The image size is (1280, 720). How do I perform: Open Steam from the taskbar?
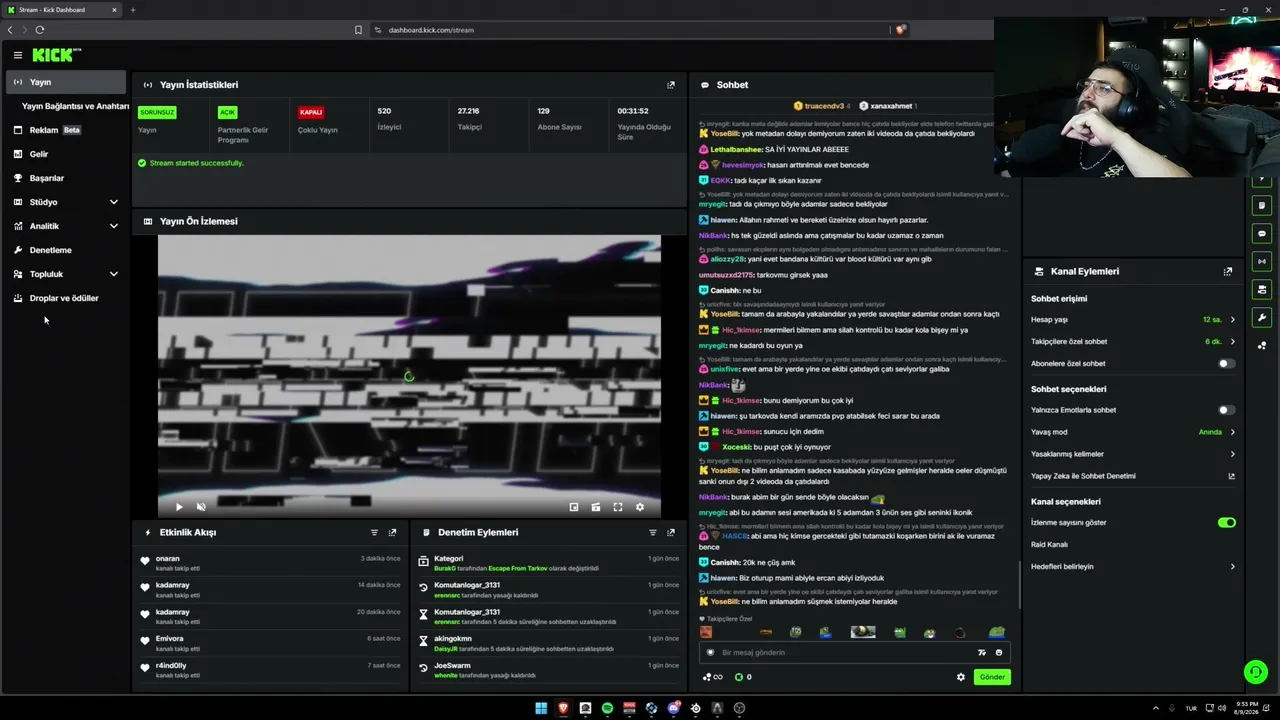pos(695,708)
